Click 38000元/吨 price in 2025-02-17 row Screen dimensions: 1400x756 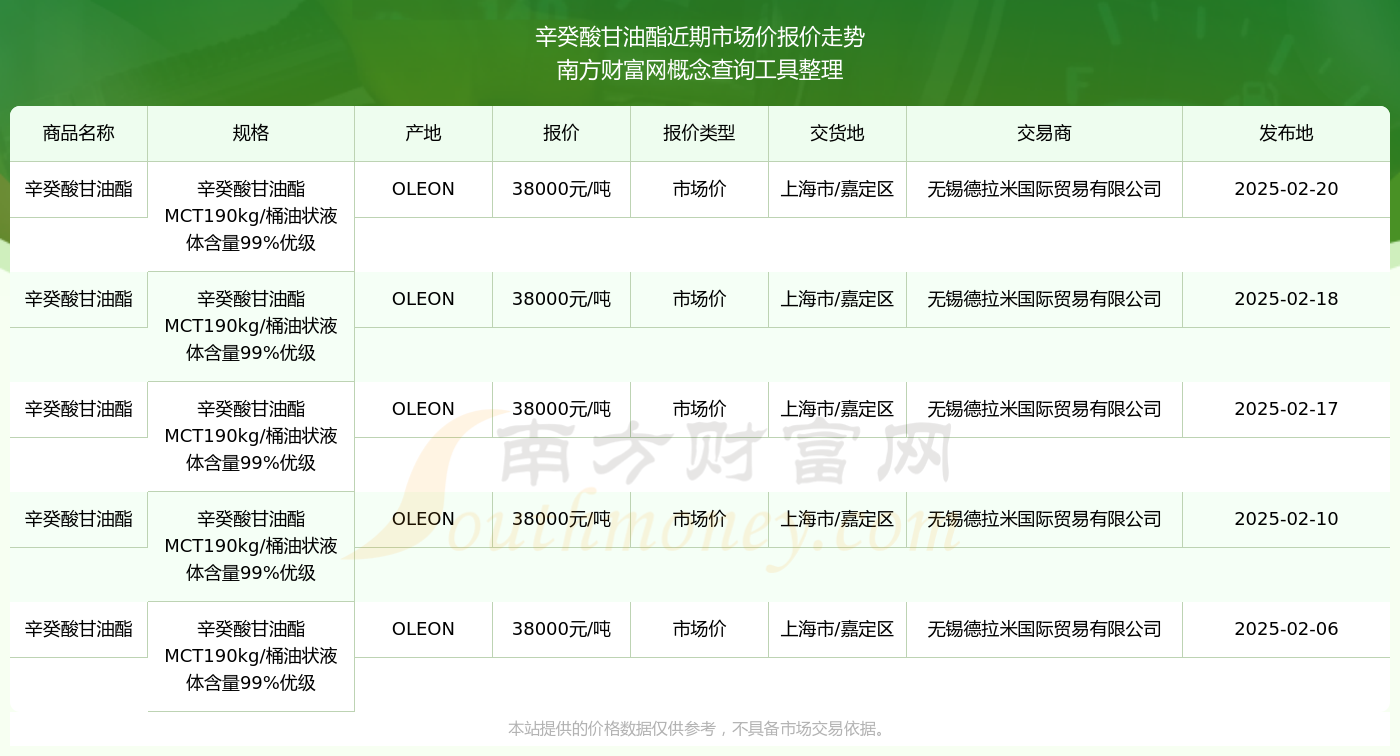(561, 409)
